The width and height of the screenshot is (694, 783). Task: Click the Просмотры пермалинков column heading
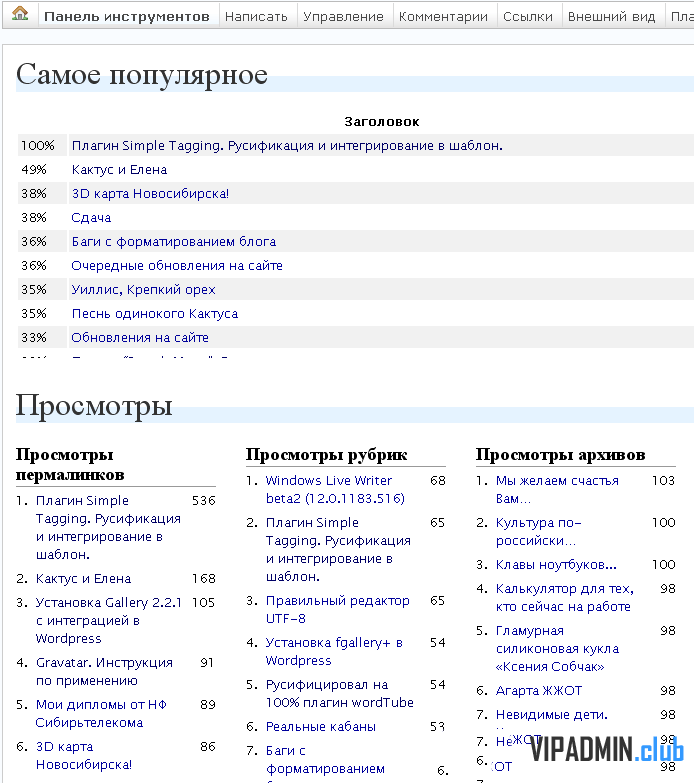[70, 464]
